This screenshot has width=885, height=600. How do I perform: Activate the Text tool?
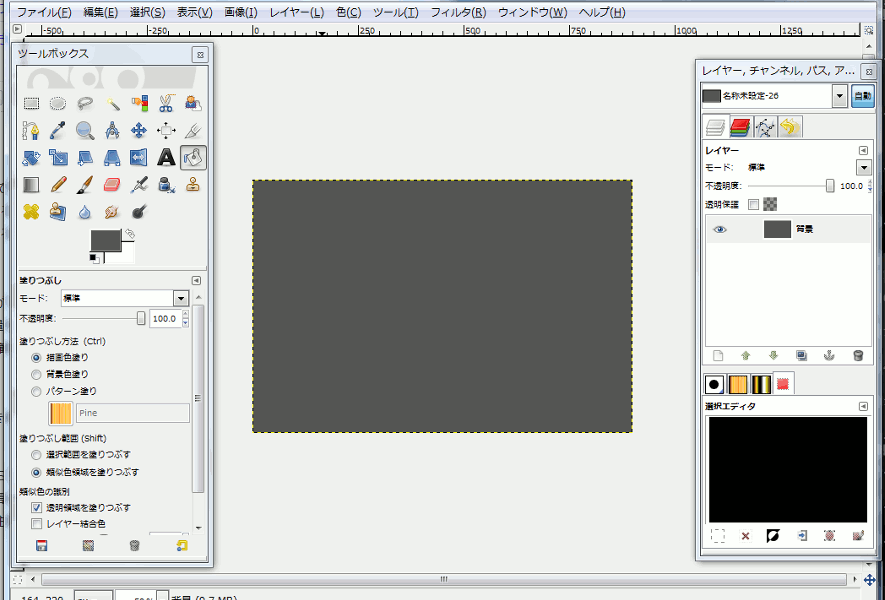pyautogui.click(x=166, y=157)
